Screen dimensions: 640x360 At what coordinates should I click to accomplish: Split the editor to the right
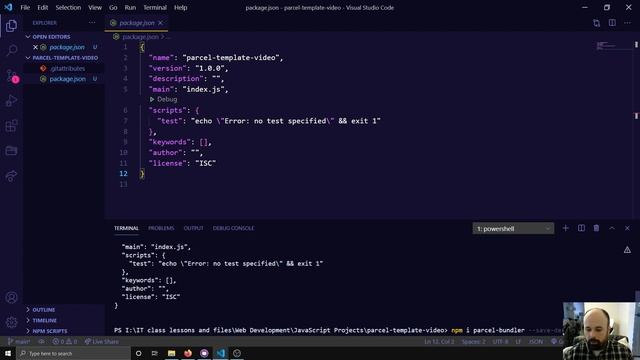pos(612,23)
